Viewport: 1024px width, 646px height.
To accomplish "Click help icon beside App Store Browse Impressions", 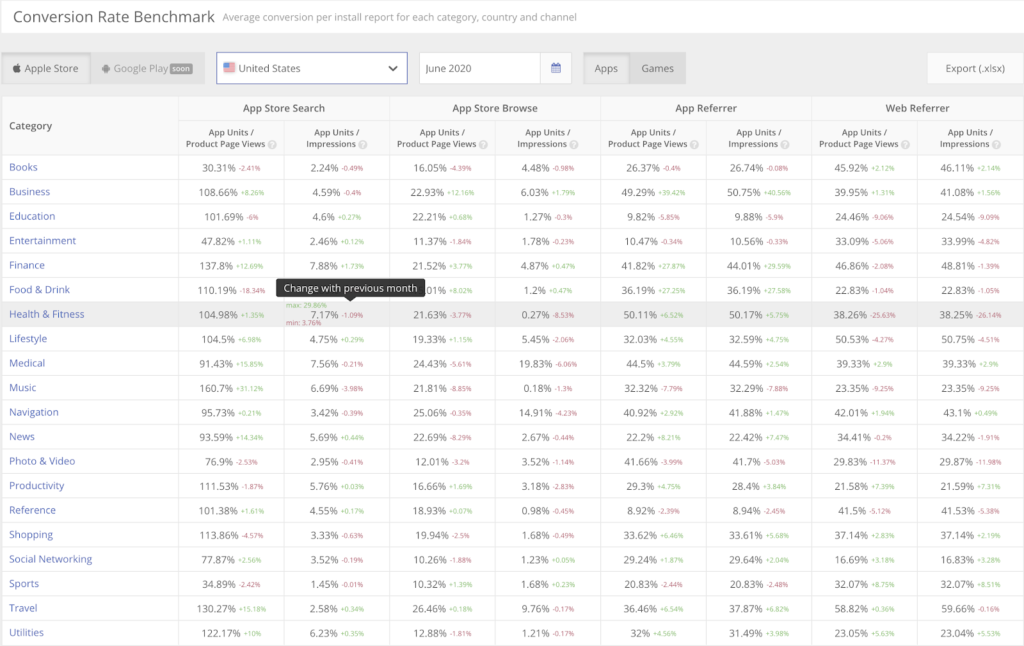I will (x=573, y=144).
